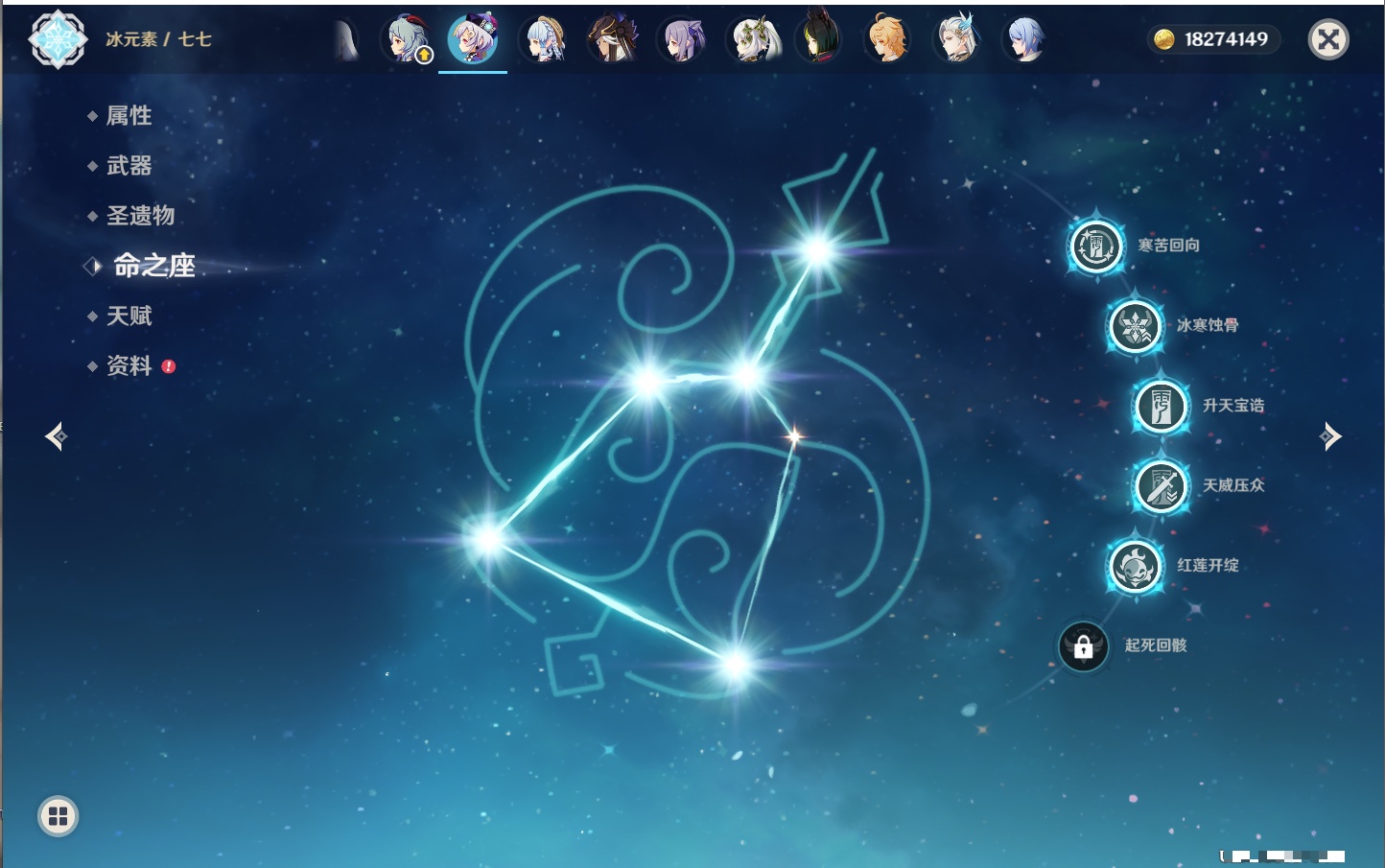Open the locked 起死回骸 constellation icon
Screen dimensions: 1385x868
[x=1084, y=646]
